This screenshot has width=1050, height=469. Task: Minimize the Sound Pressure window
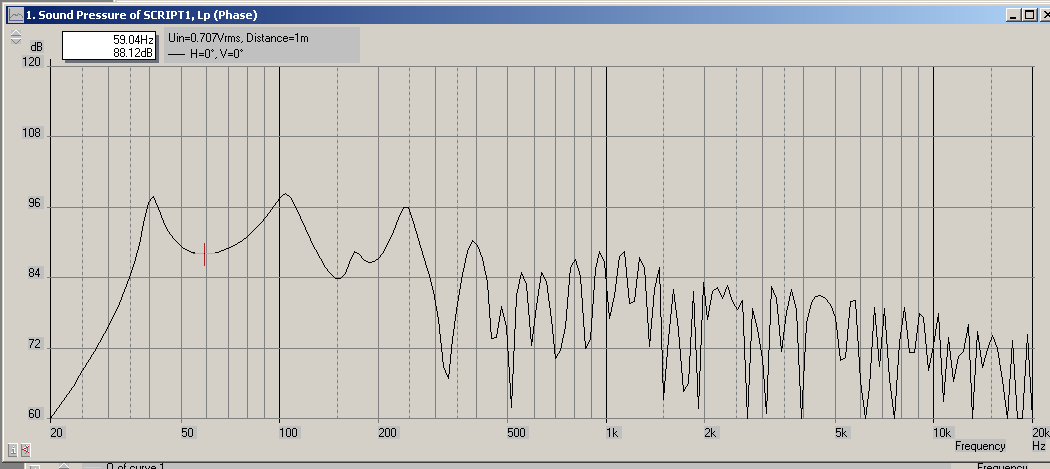point(1014,15)
